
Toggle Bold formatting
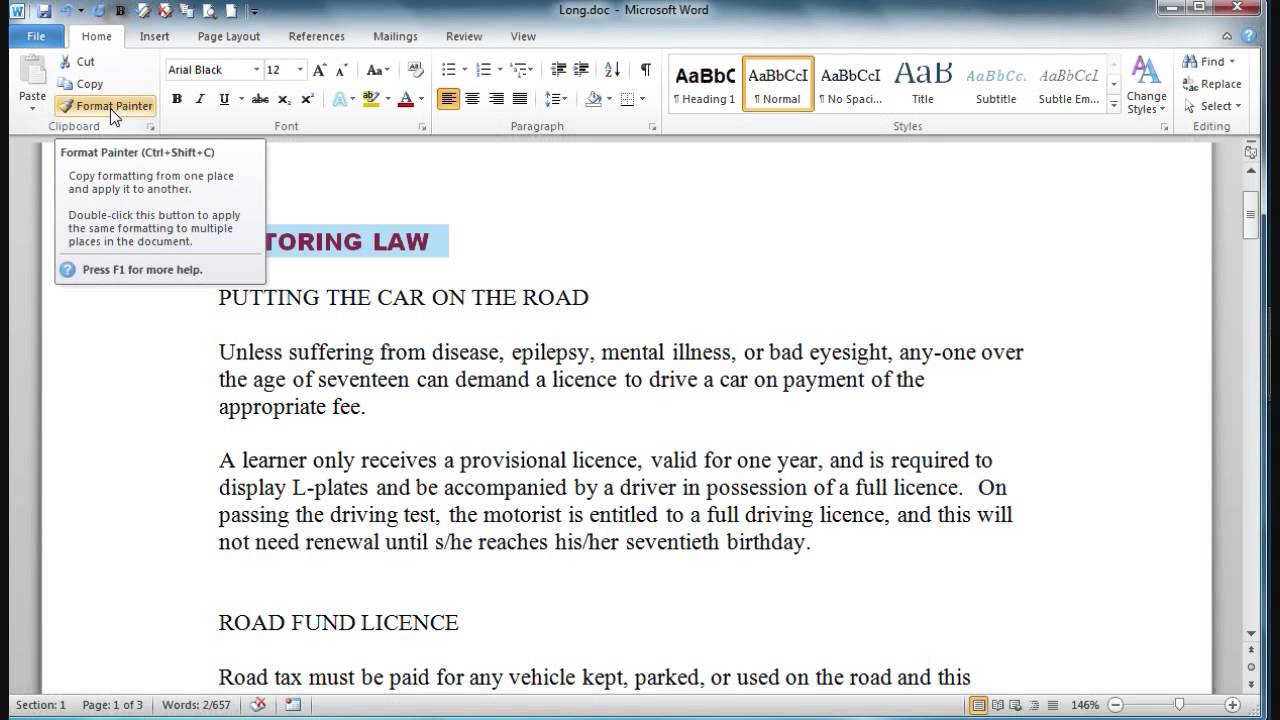click(177, 99)
